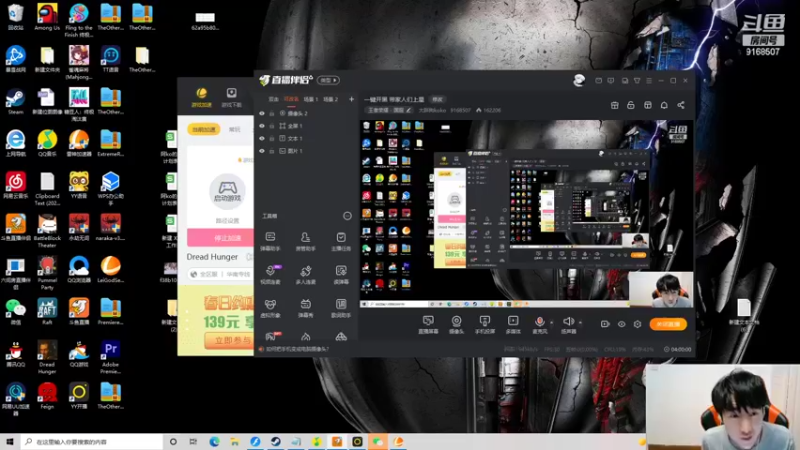The height and width of the screenshot is (450, 800).
Task: Toggle the lock on the 摄像头 2 source
Action: (272, 113)
